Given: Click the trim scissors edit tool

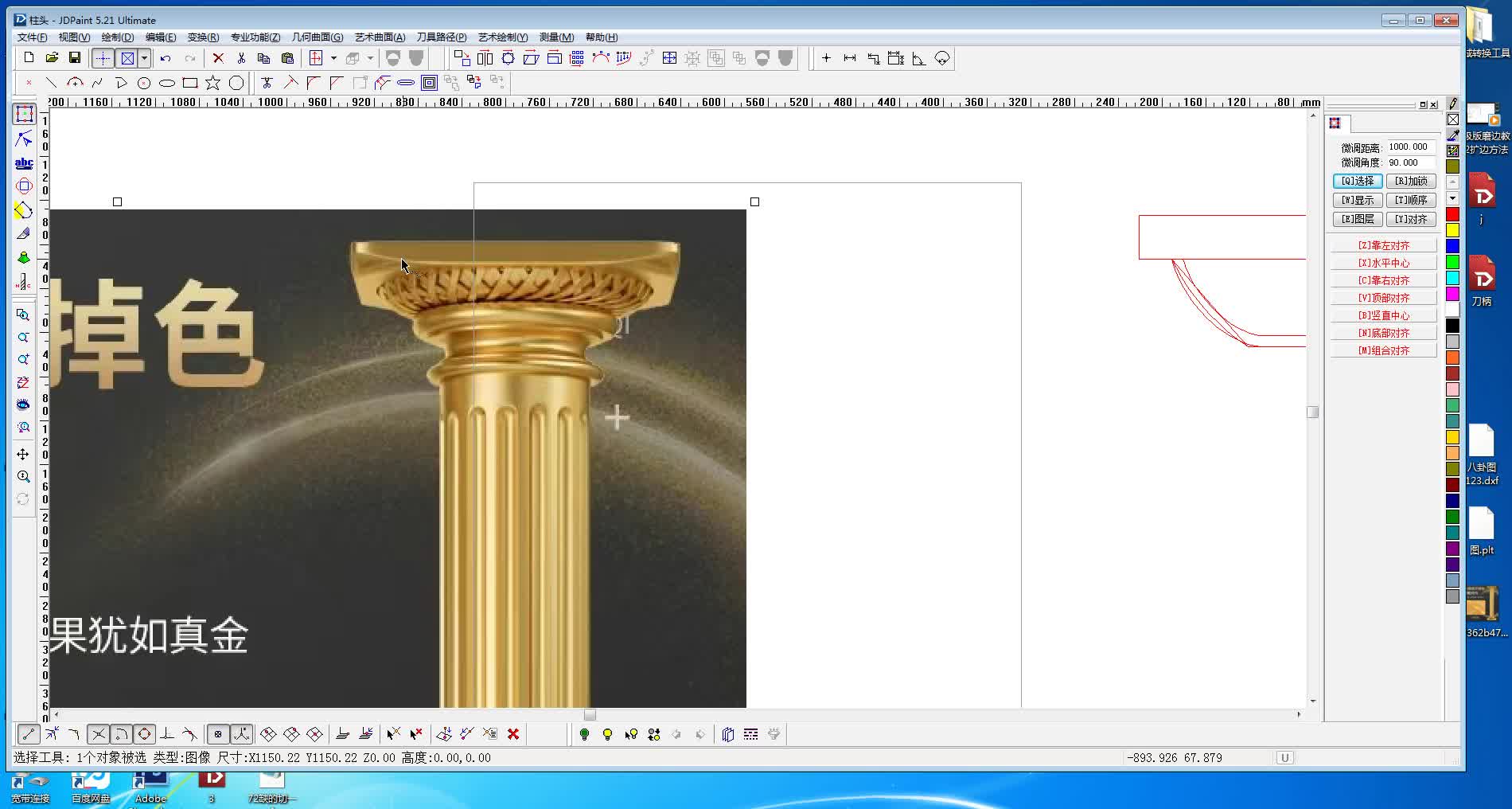Looking at the screenshot, I should [267, 82].
